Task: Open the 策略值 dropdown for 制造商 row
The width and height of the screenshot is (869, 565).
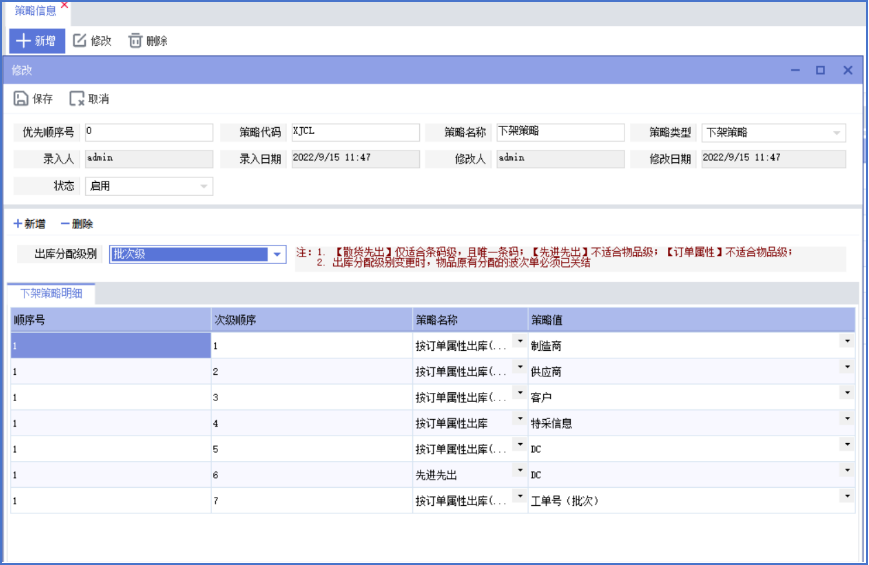Action: click(847, 341)
